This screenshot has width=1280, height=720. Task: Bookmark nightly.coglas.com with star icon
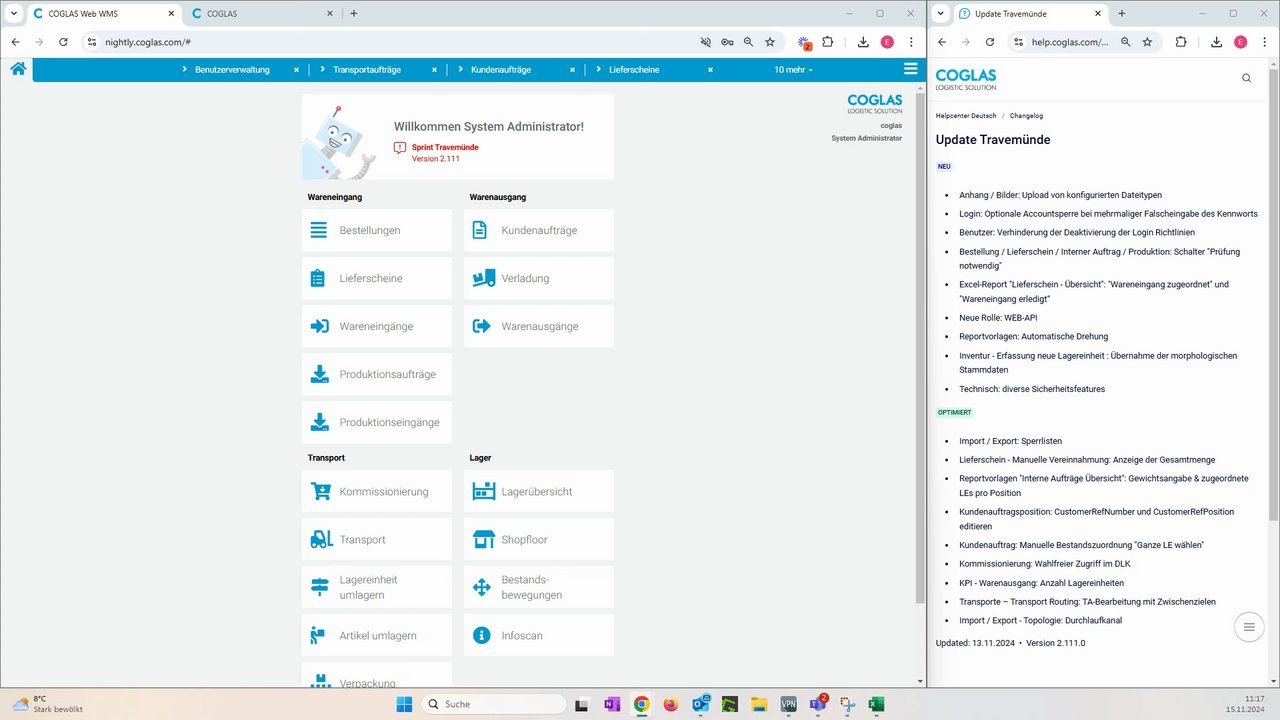770,42
